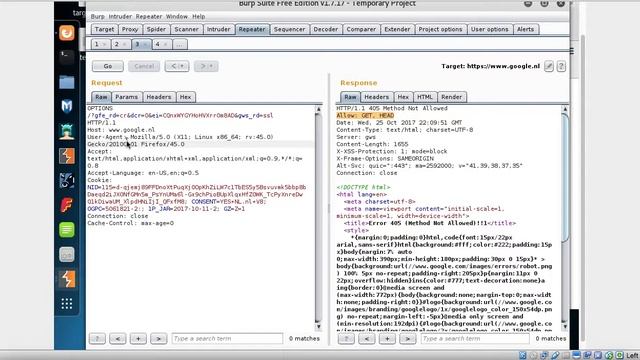Add a new Repeater tab with the ellipsis
This screenshot has width=640, height=360.
click(180, 44)
